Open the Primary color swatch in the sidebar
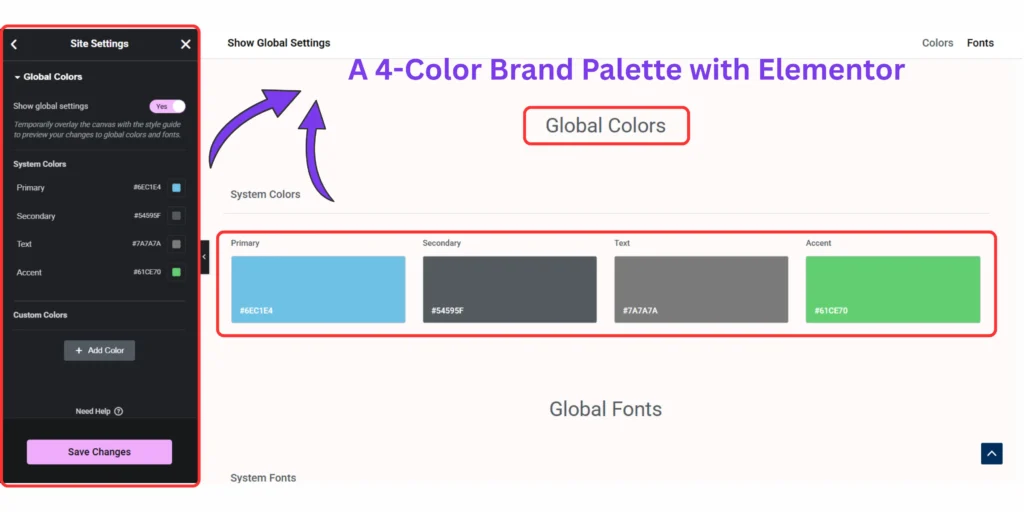 (x=176, y=187)
